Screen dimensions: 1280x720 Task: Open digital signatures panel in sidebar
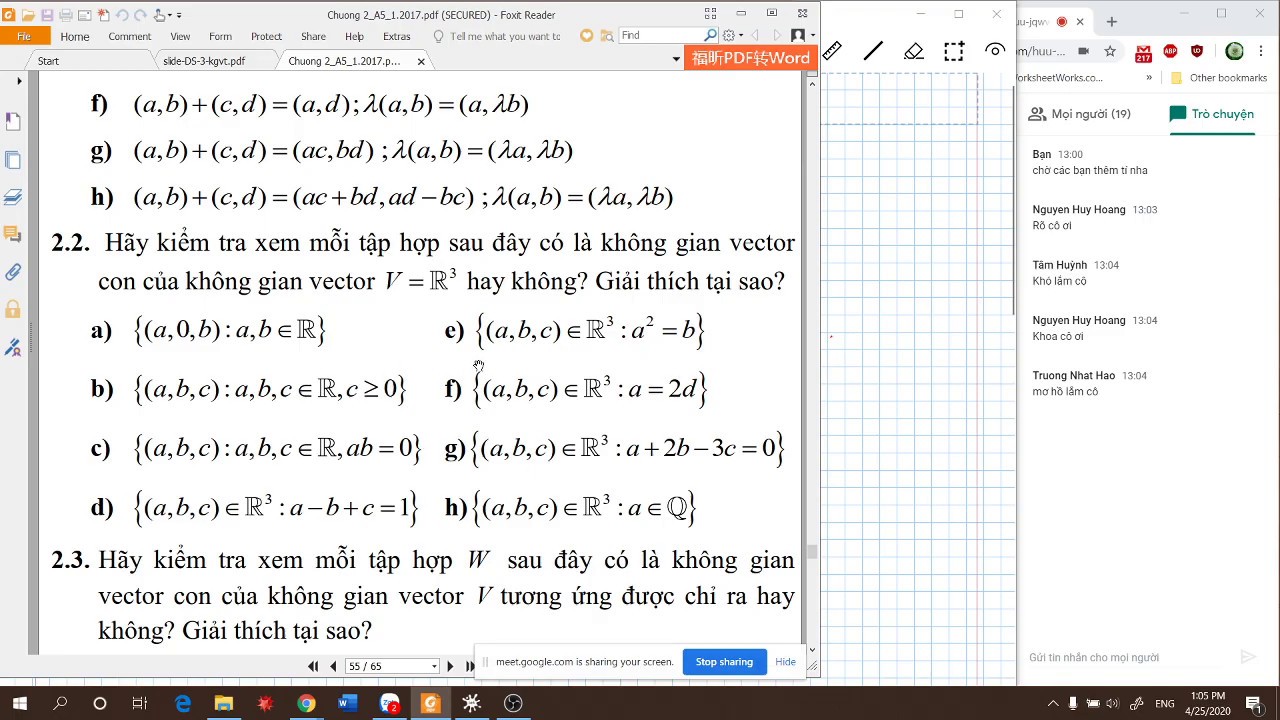point(13,347)
